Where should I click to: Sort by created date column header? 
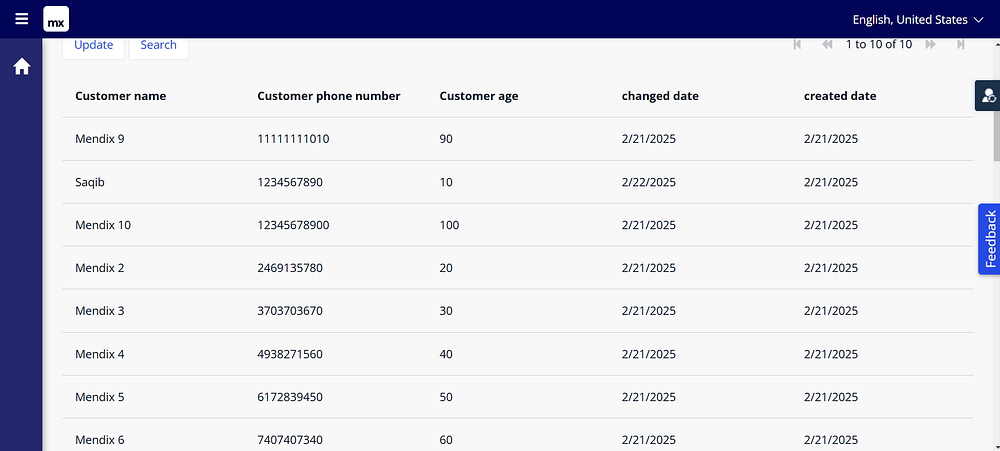(840, 96)
